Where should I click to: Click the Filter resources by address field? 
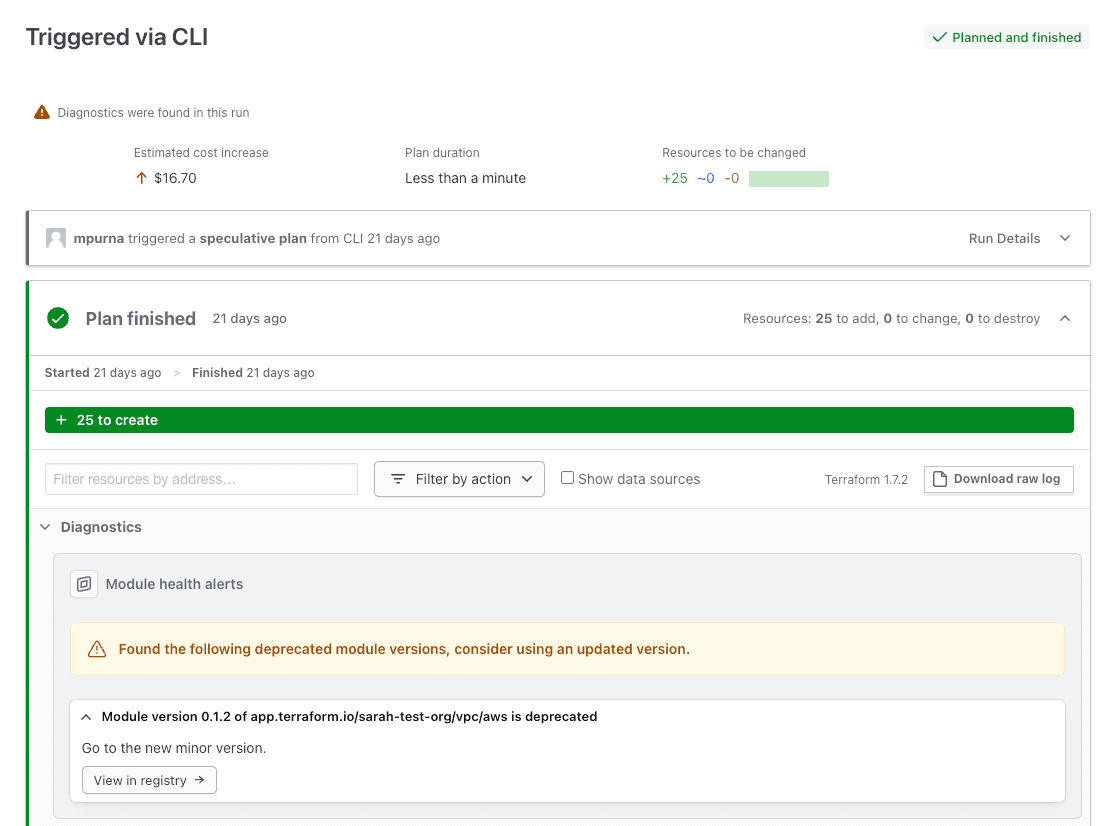click(201, 479)
